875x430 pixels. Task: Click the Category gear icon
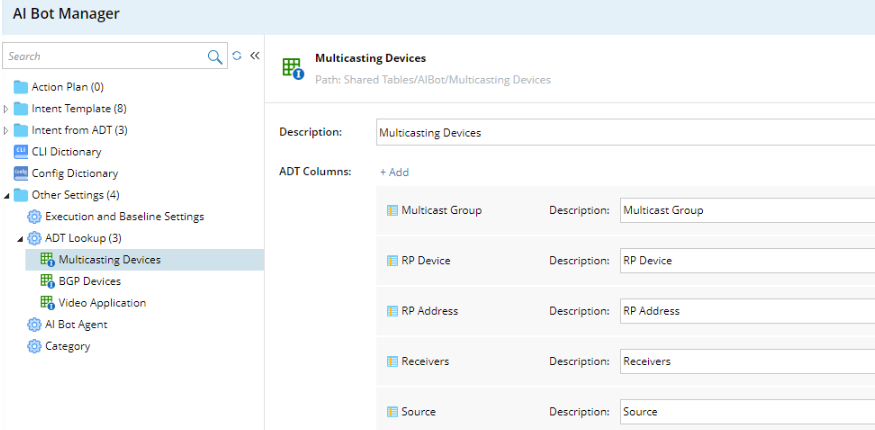[x=34, y=346]
